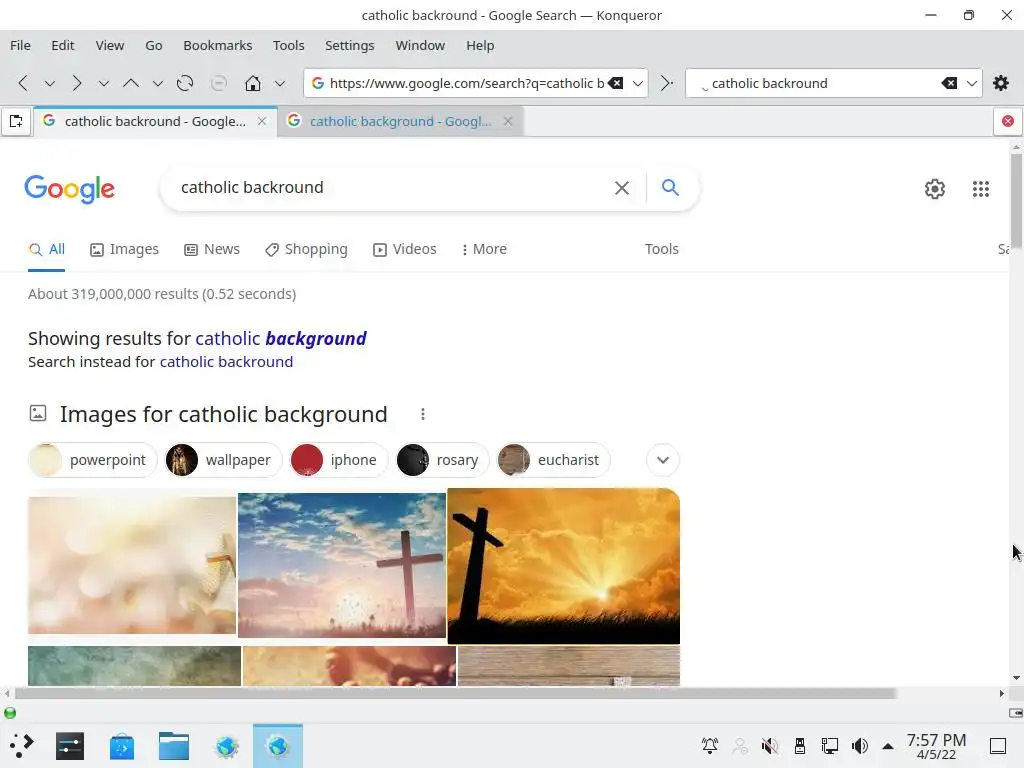
Task: Select the wallpaper filter chip
Action: pos(223,460)
